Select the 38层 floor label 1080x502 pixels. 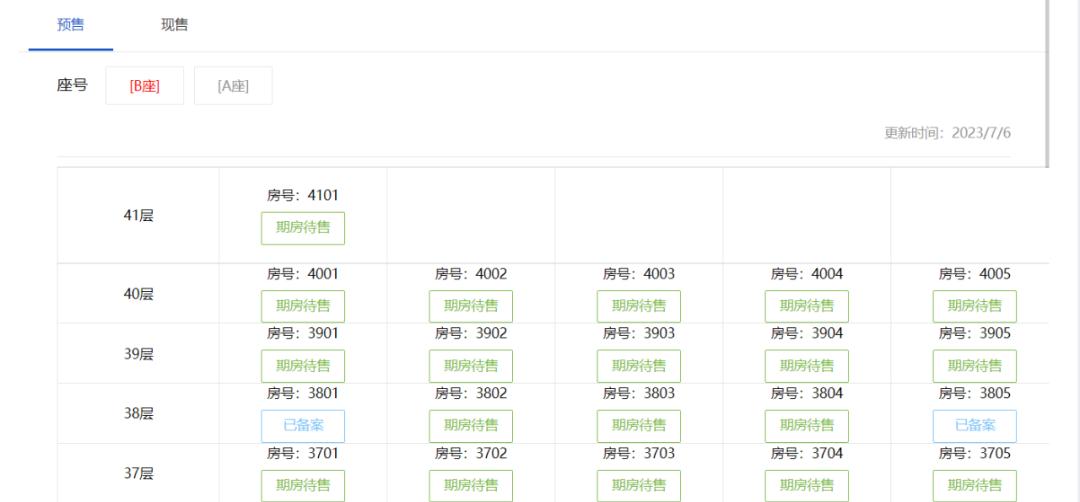[138, 413]
